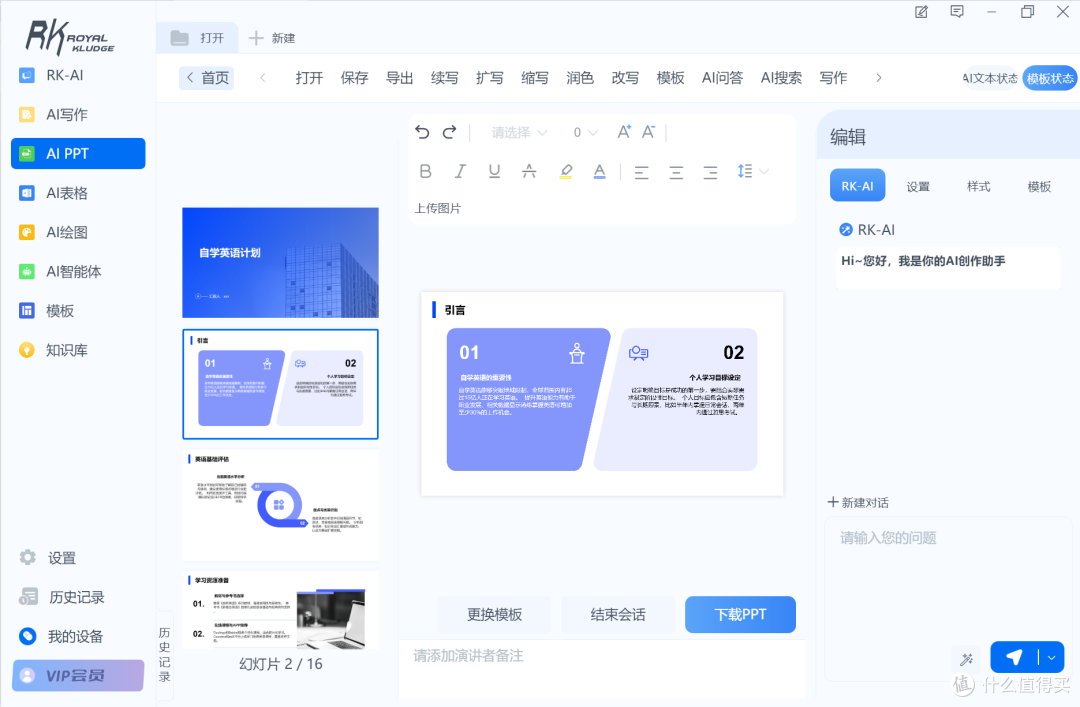The image size is (1080, 707).
Task: Start a 新建对话
Action: coord(858,502)
